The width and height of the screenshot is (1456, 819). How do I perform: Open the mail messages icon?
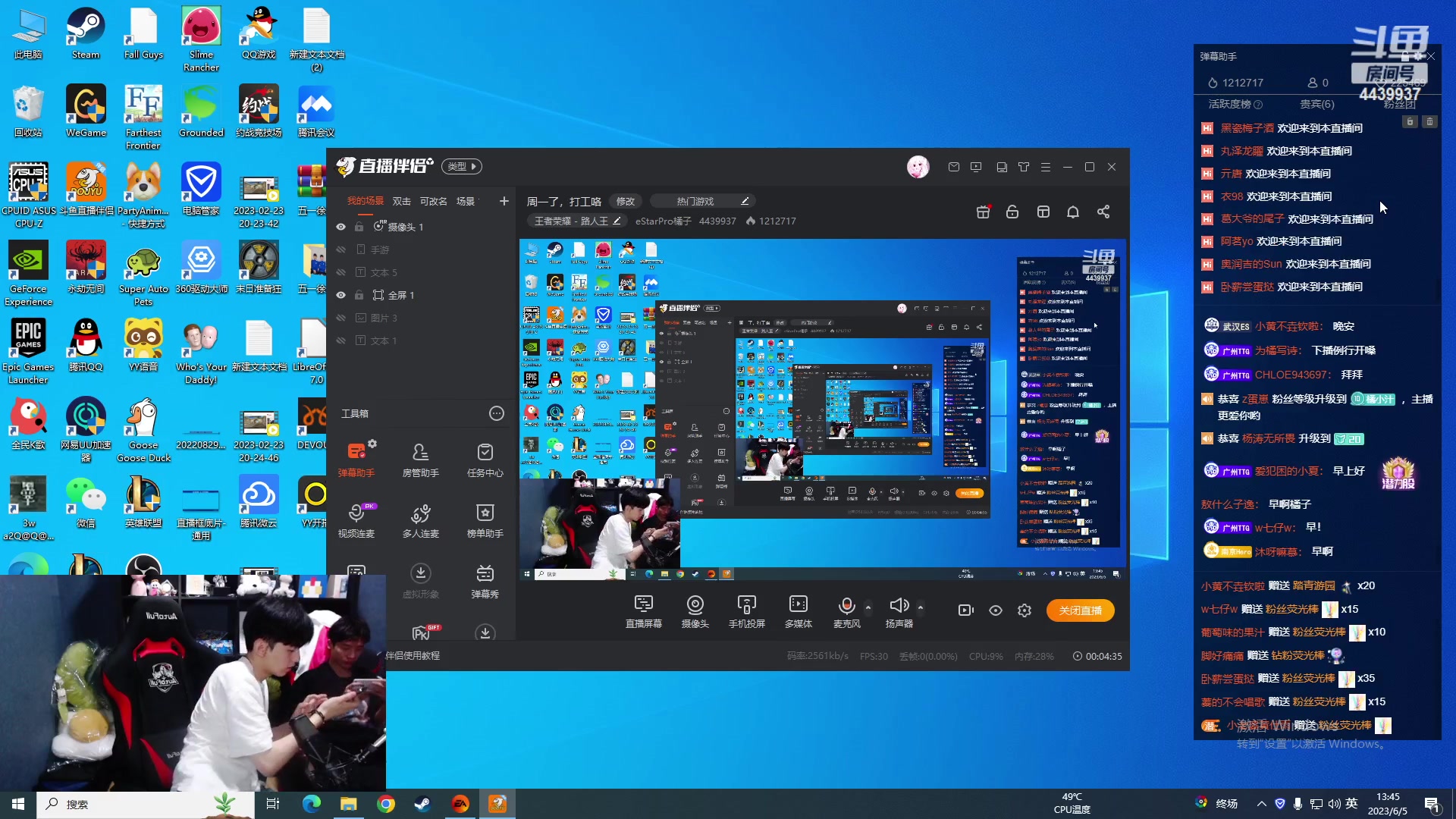coord(954,167)
